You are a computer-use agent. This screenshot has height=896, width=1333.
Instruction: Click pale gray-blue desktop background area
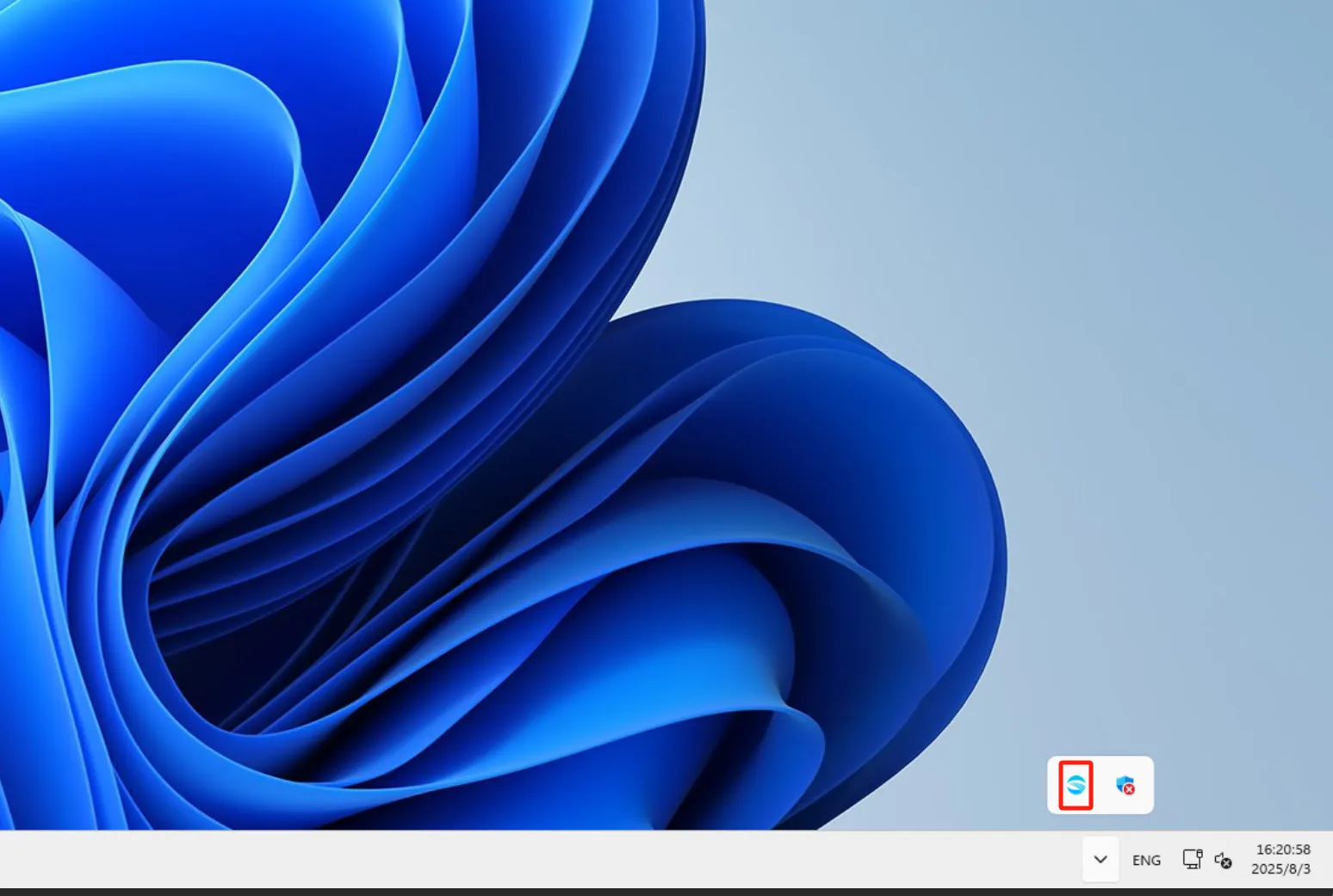[1162, 258]
